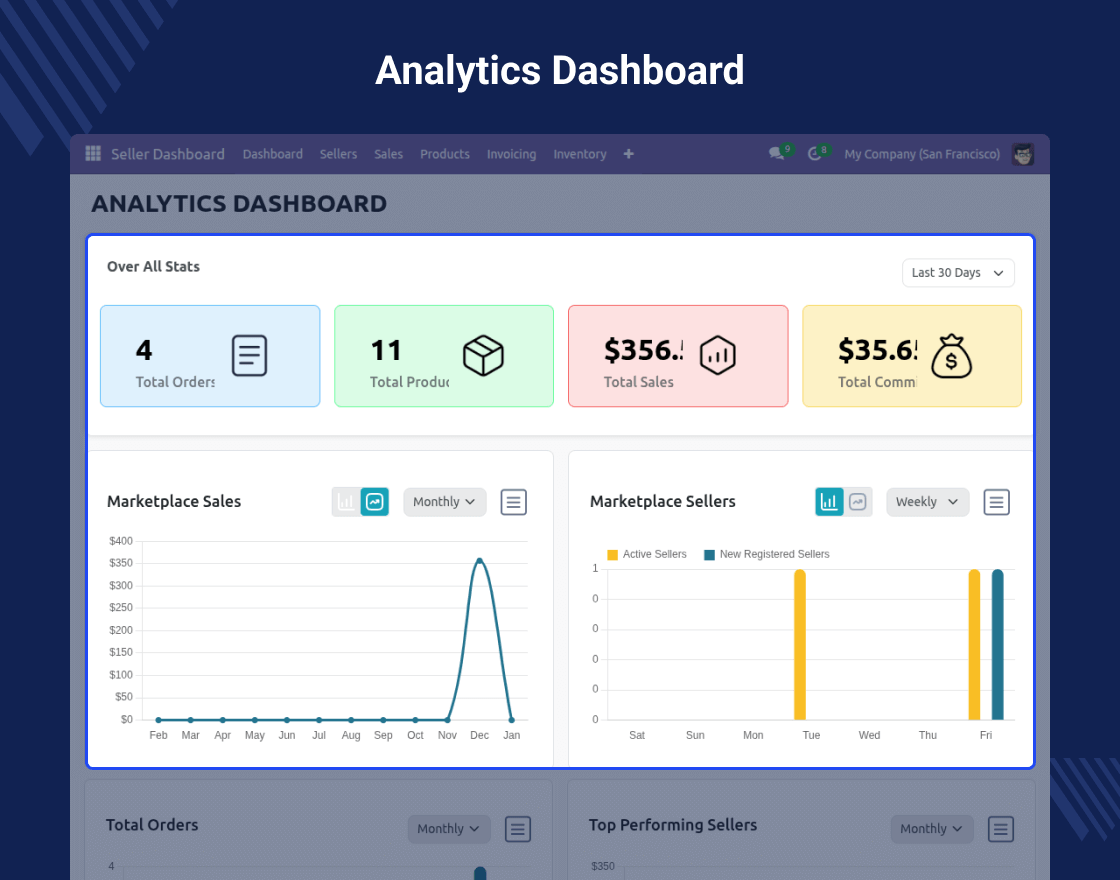Screen dimensions: 1120x880
Task: Open the Invoicing menu
Action: click(x=511, y=154)
